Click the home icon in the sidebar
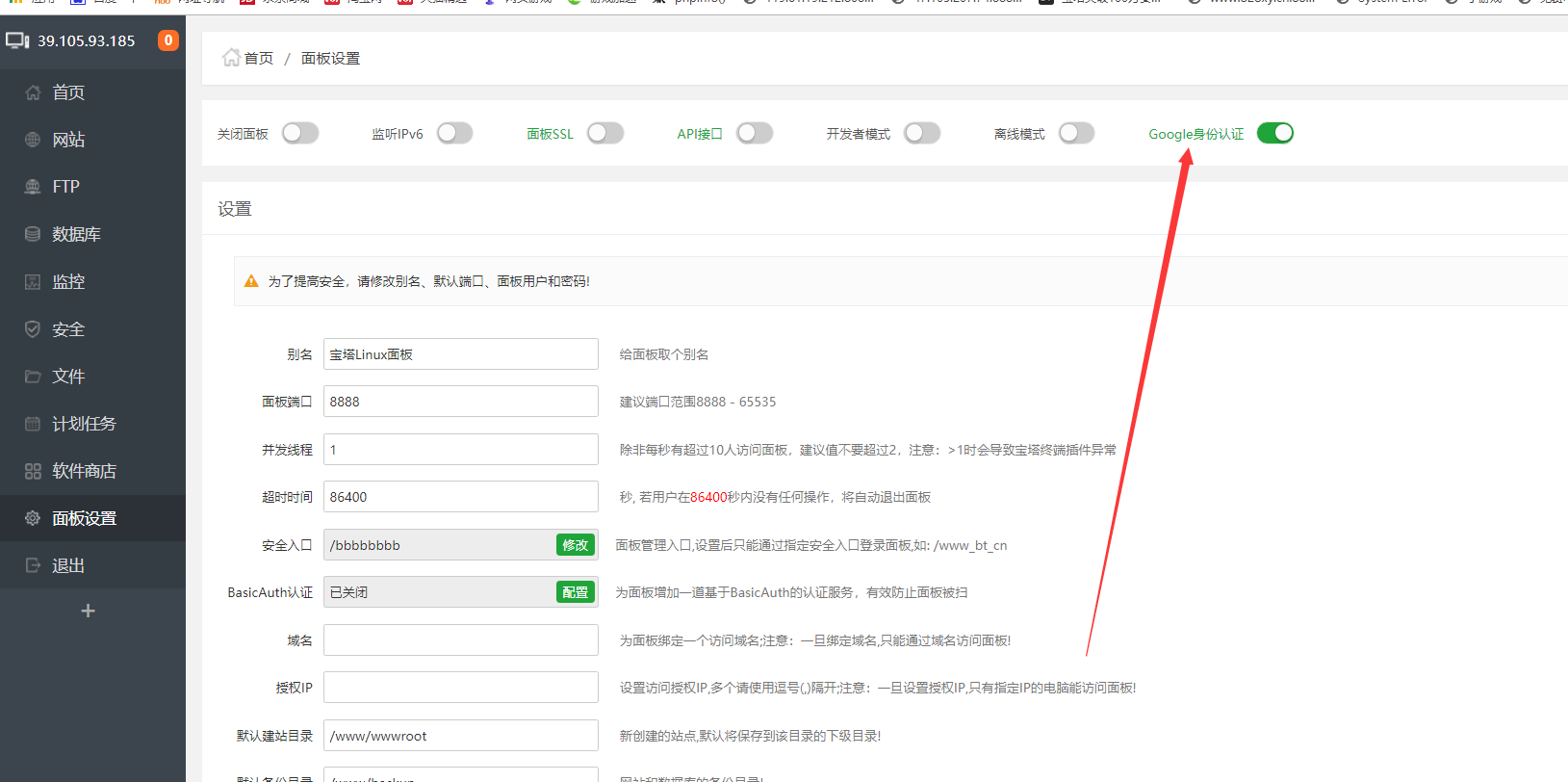The image size is (1568, 782). coord(33,92)
